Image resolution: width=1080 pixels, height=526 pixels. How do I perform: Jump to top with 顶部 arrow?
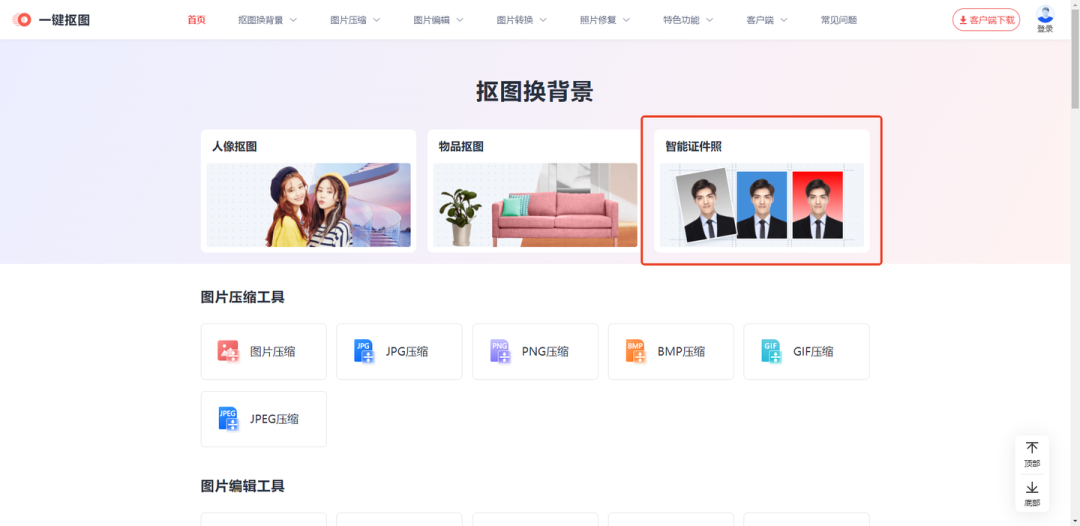click(x=1032, y=448)
